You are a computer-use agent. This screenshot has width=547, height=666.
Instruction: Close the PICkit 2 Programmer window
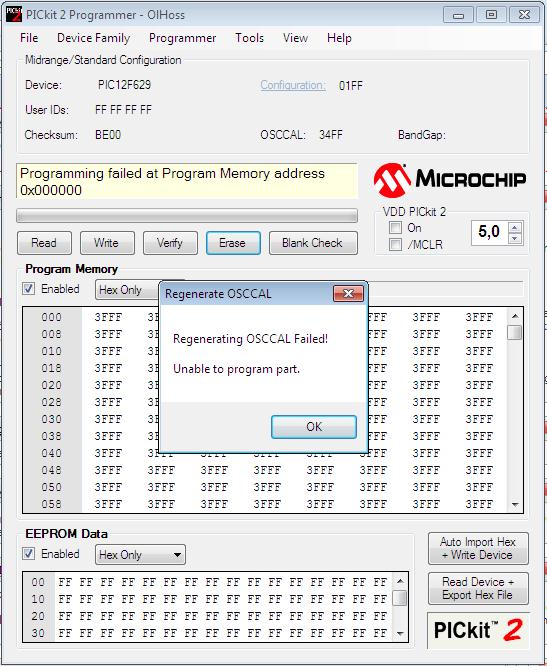click(524, 15)
